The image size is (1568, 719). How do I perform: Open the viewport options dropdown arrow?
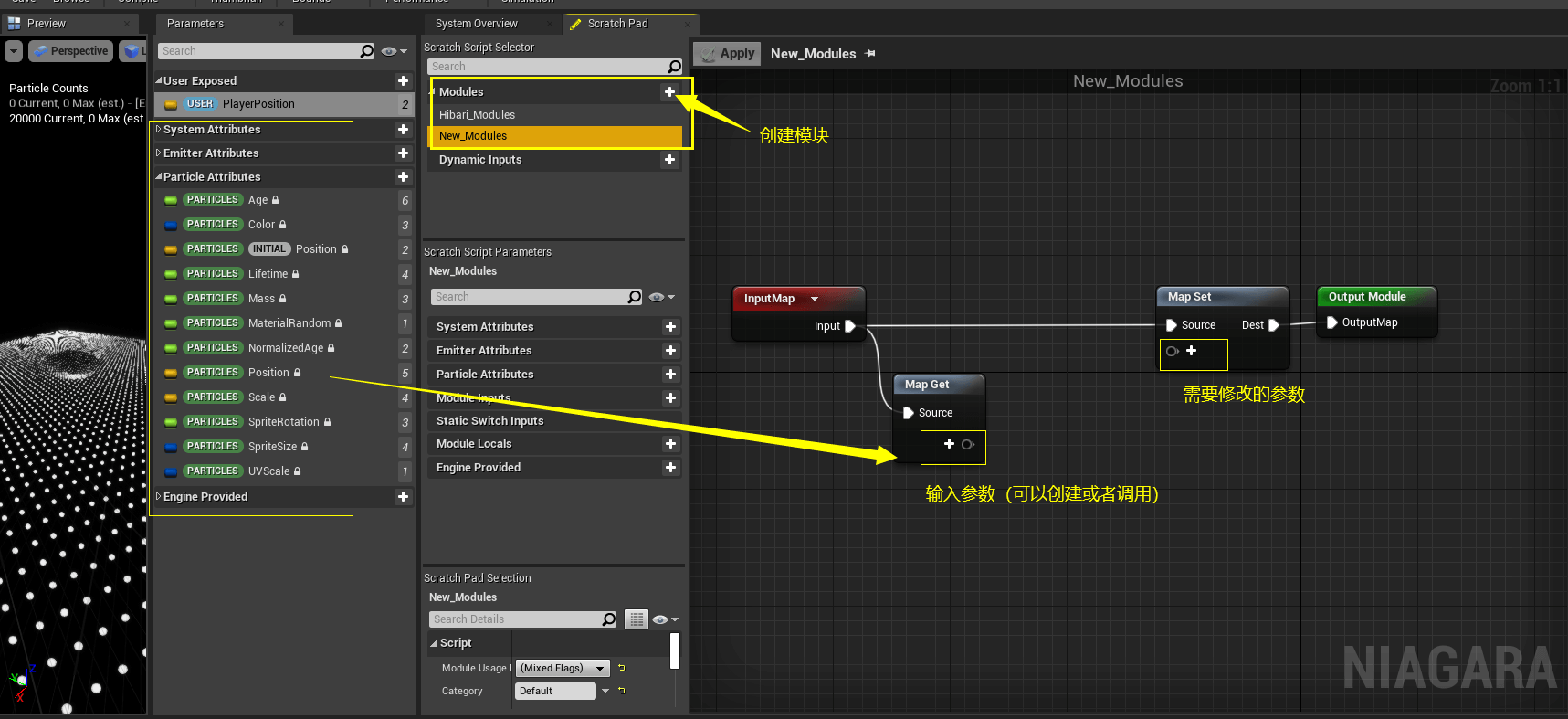click(x=14, y=51)
